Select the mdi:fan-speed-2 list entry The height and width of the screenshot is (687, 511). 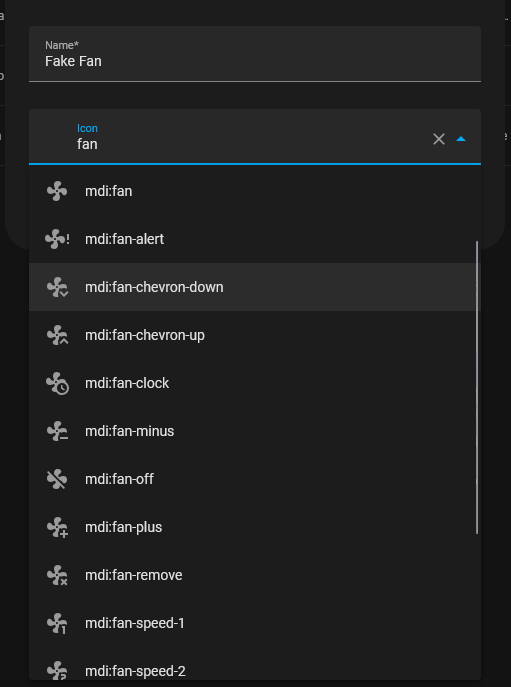255,671
